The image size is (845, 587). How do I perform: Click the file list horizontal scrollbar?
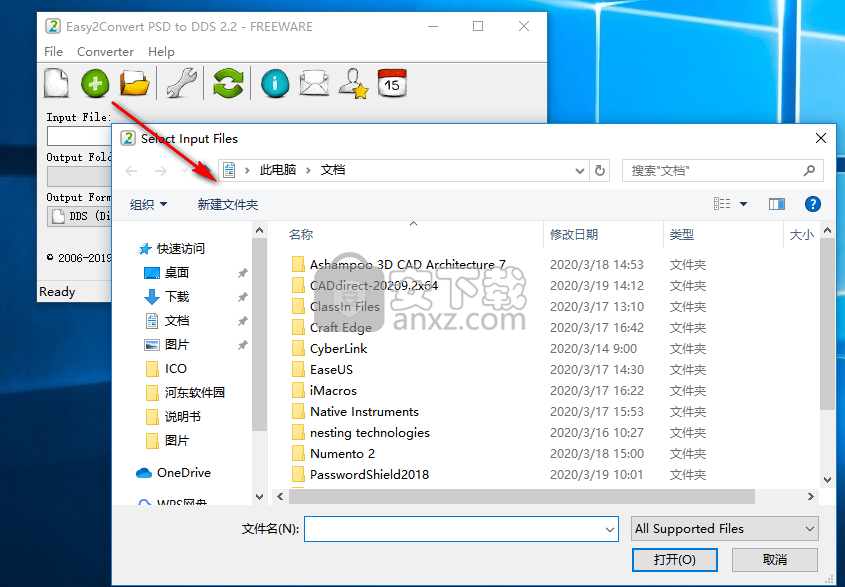[x=522, y=496]
